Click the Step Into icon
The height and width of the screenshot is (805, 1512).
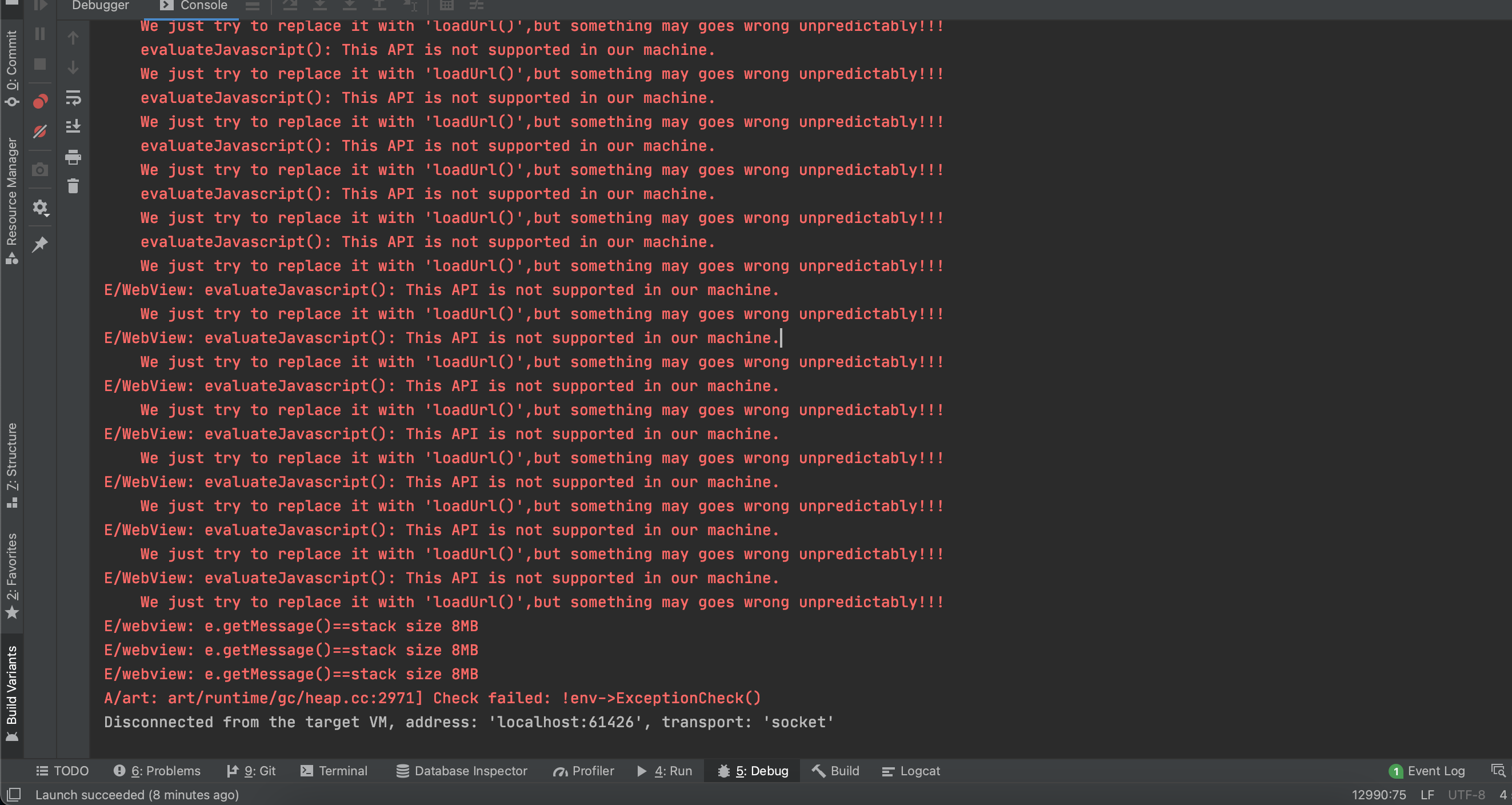pyautogui.click(x=320, y=6)
